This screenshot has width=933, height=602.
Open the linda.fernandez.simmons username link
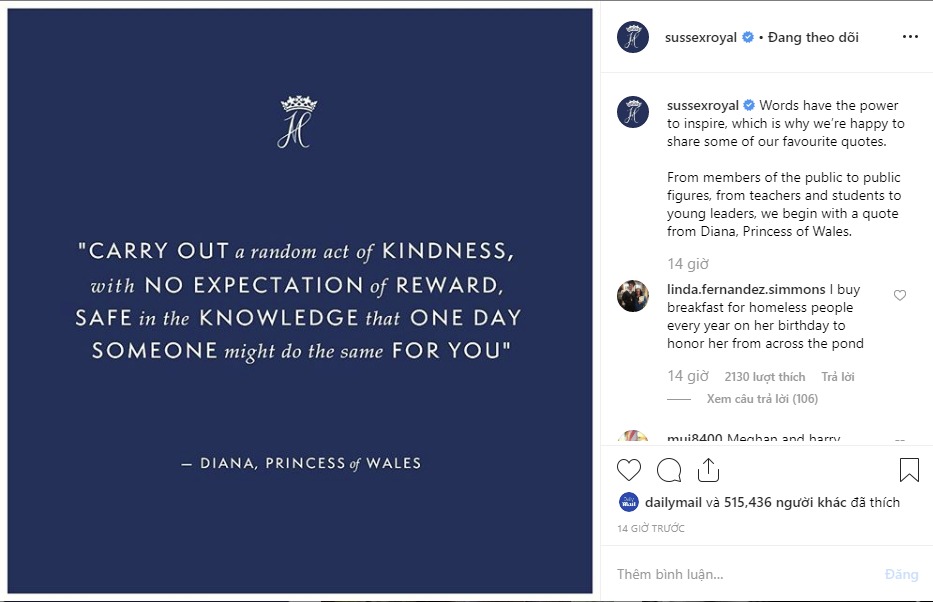coord(746,290)
